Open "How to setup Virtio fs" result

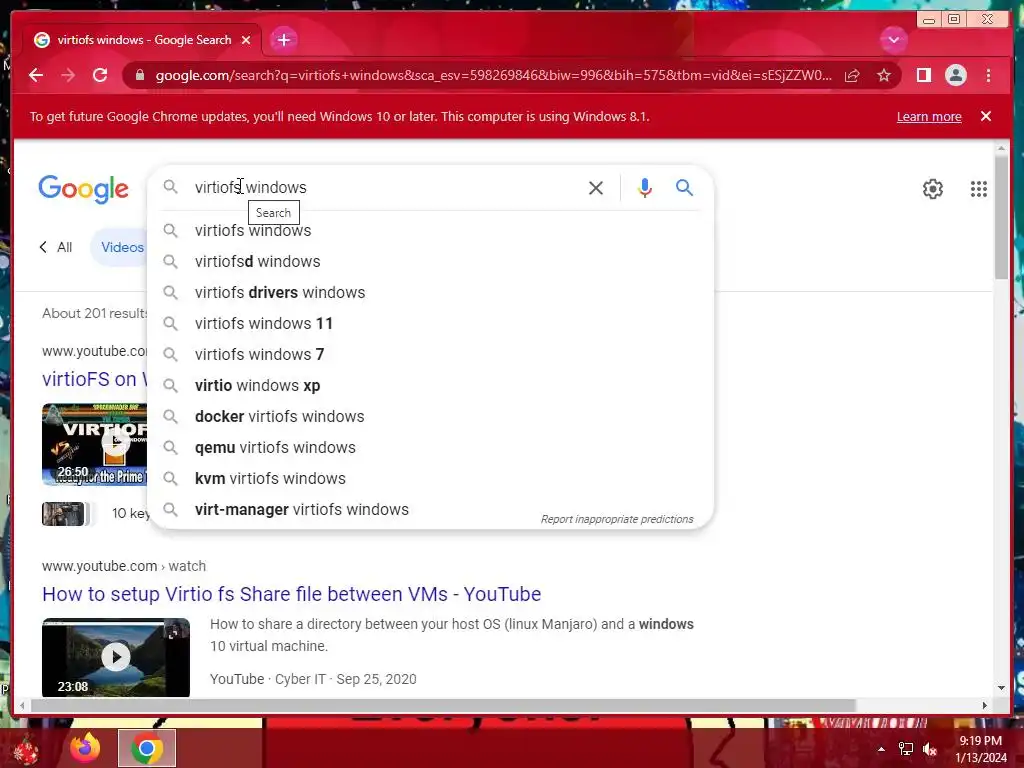point(291,594)
